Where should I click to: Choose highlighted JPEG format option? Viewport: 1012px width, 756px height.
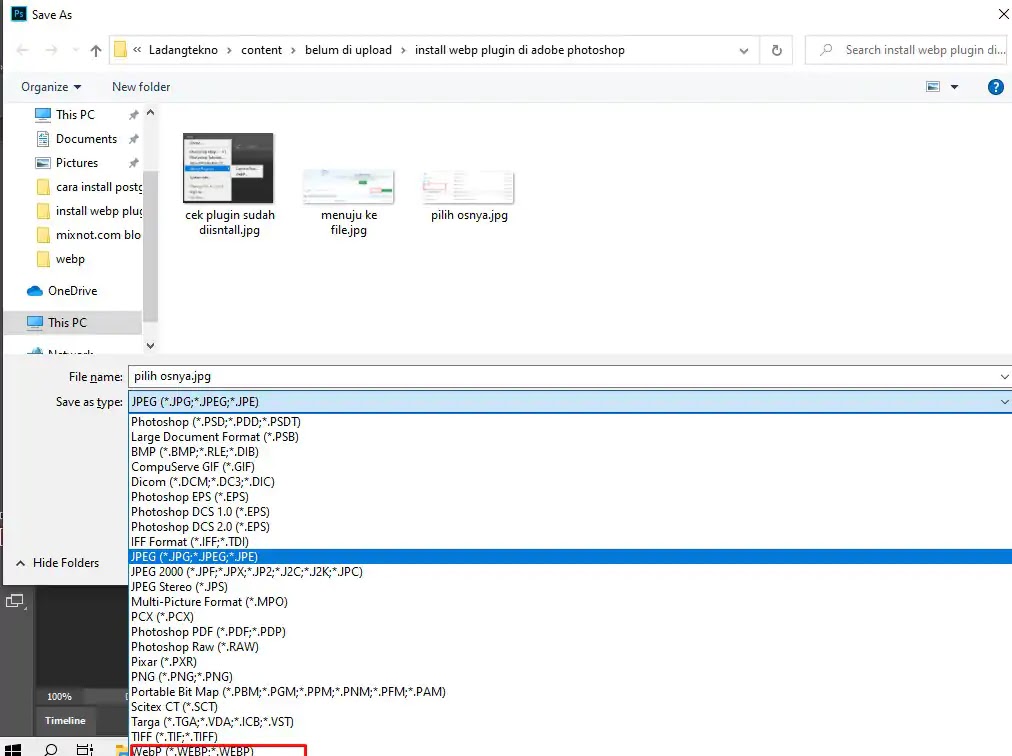(x=571, y=557)
